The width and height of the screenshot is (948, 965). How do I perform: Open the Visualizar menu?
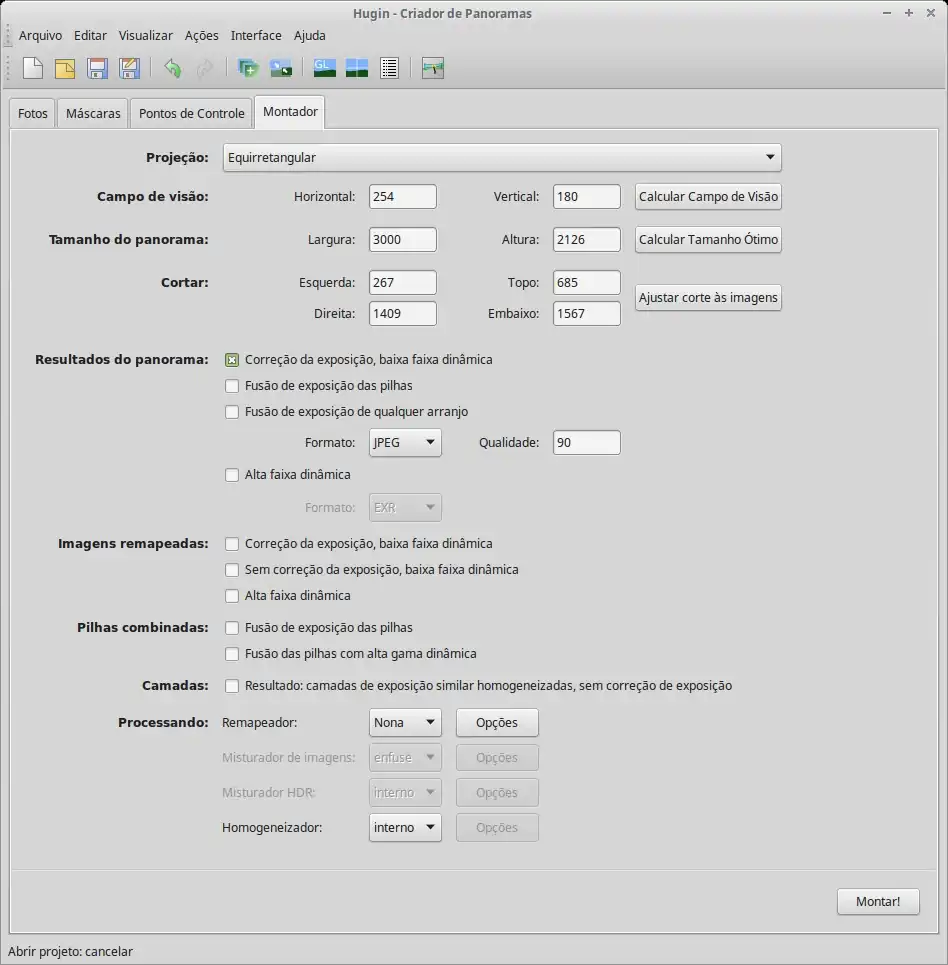(146, 35)
